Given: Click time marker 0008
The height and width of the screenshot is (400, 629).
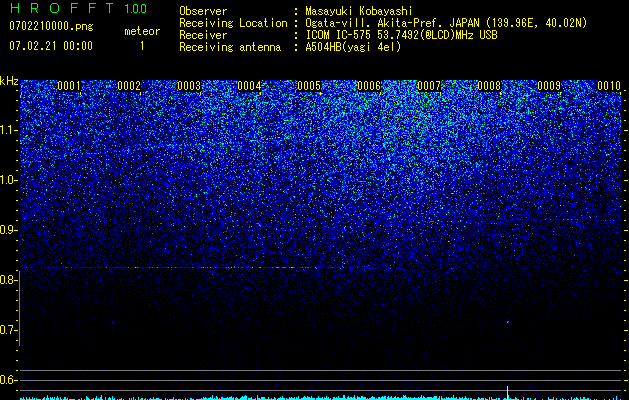Looking at the screenshot, I should click(x=489, y=86).
